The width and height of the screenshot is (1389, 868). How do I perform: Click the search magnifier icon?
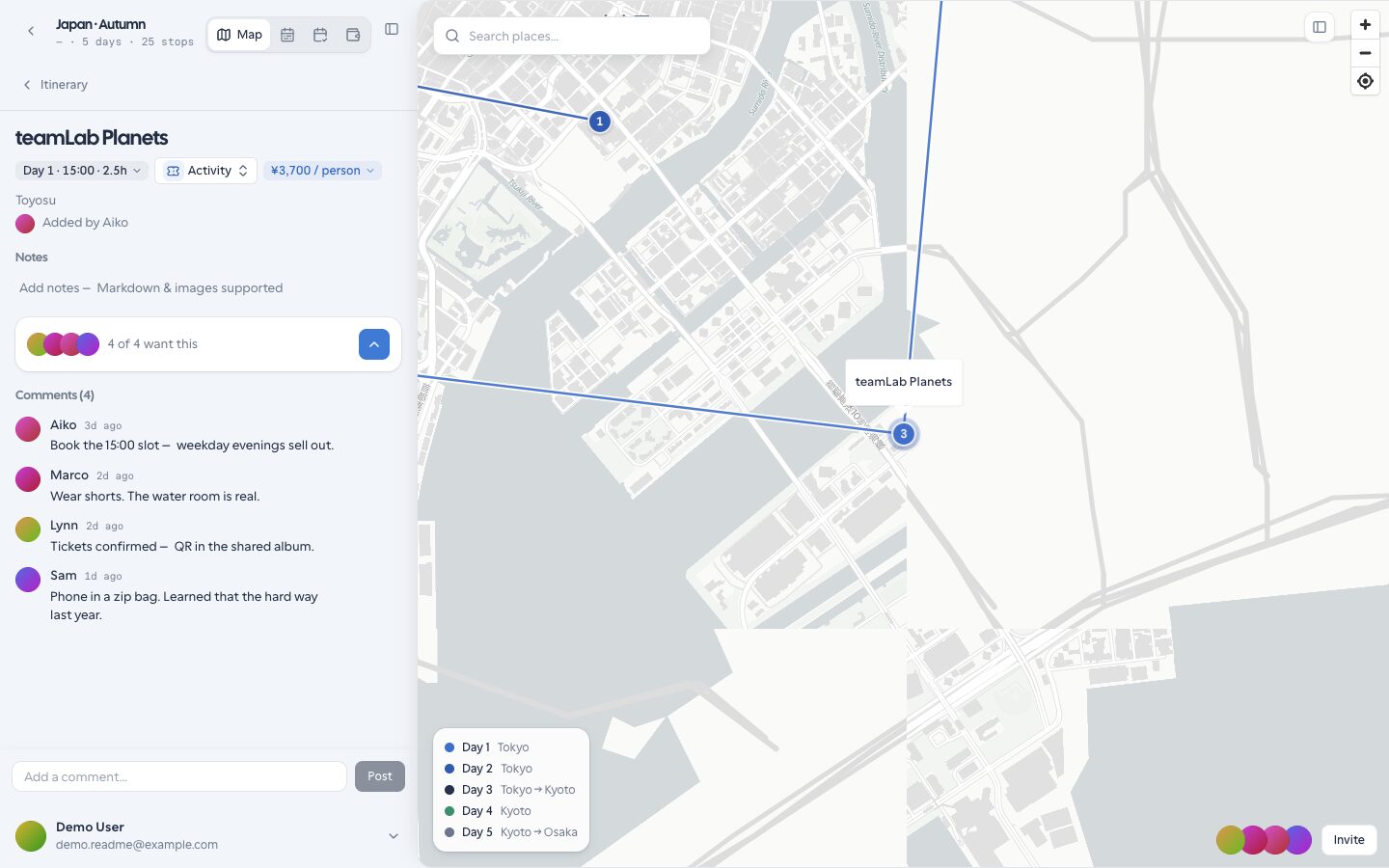pos(452,37)
